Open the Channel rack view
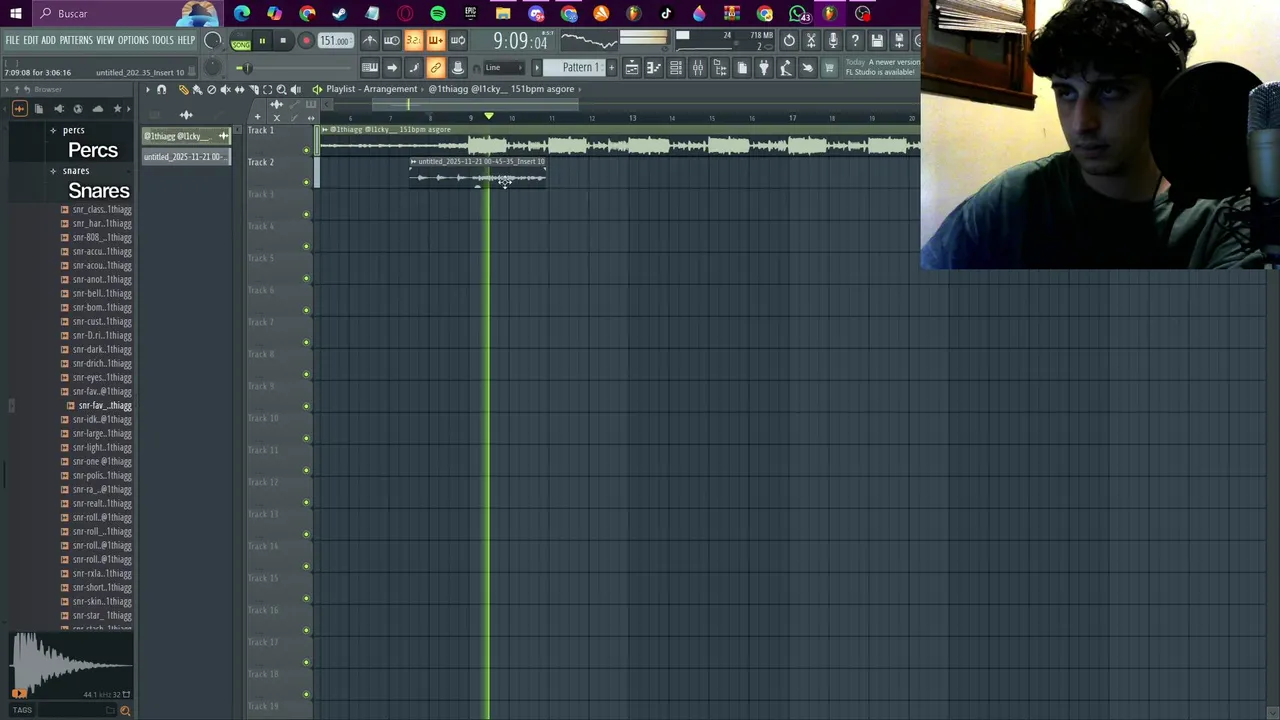Screen dimensions: 1280x720 675,67
